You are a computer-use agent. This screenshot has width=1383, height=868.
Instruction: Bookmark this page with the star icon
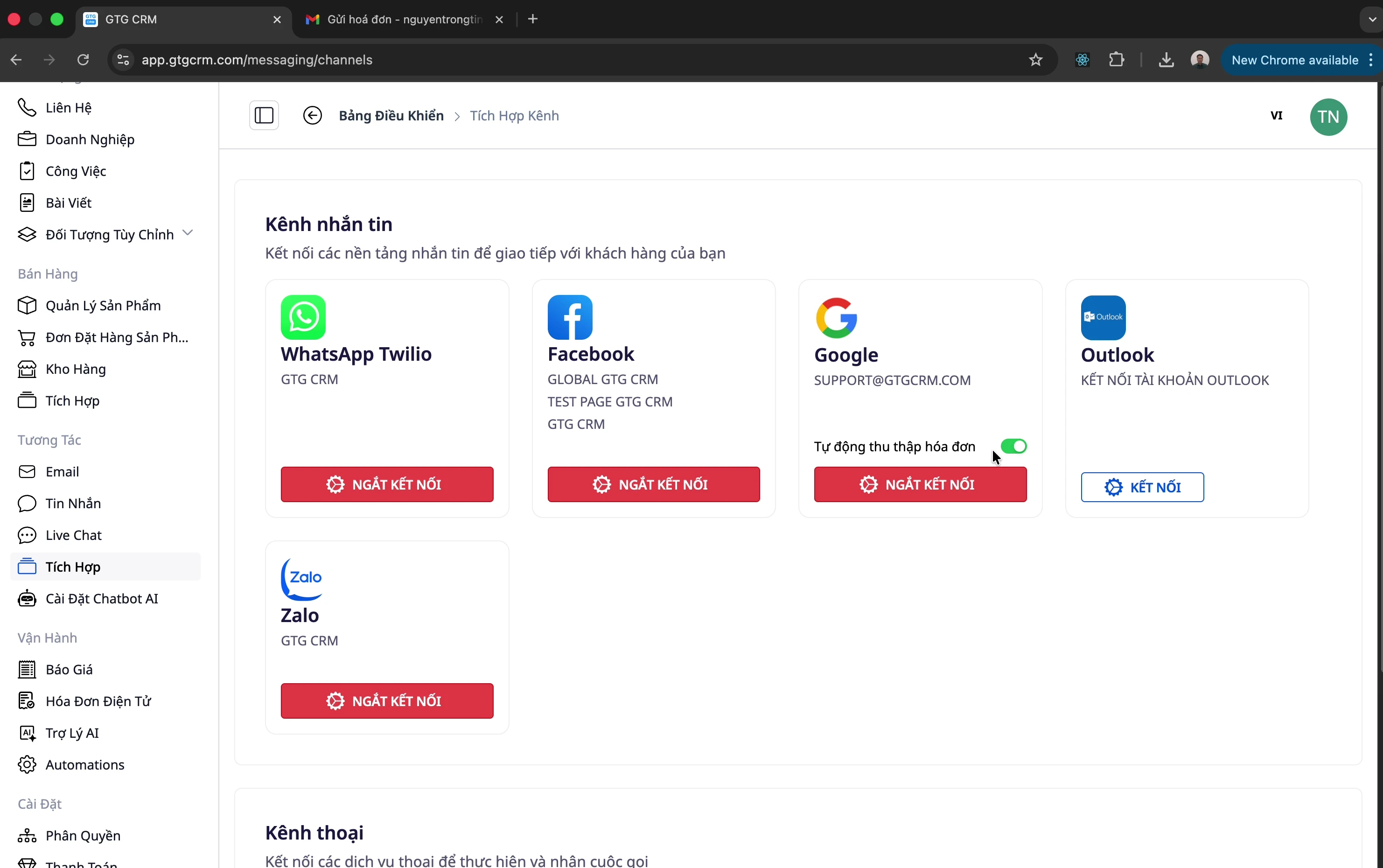pos(1035,60)
